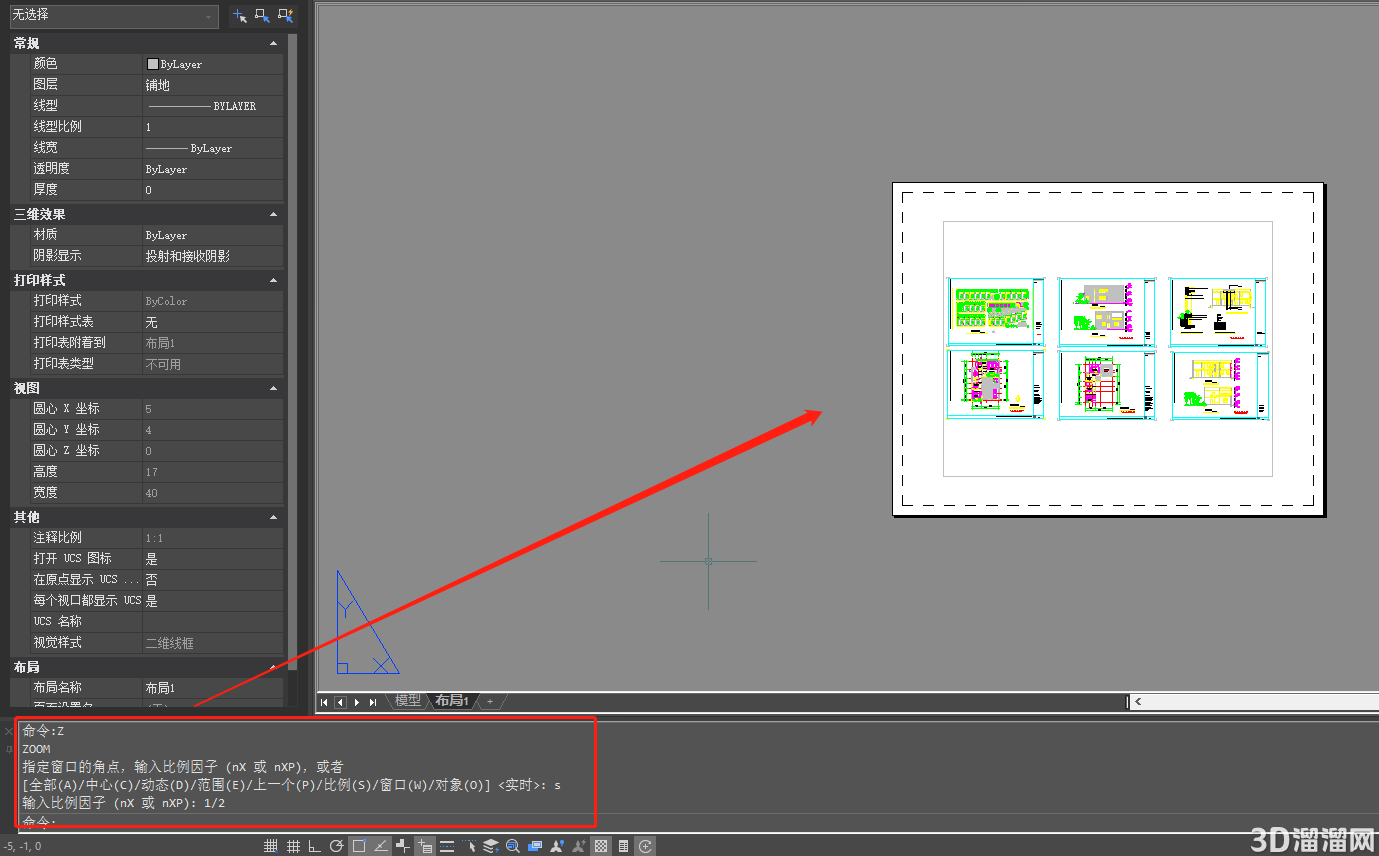
Task: Click the ByLayer color swatch in 颜色 row
Action: click(x=153, y=63)
